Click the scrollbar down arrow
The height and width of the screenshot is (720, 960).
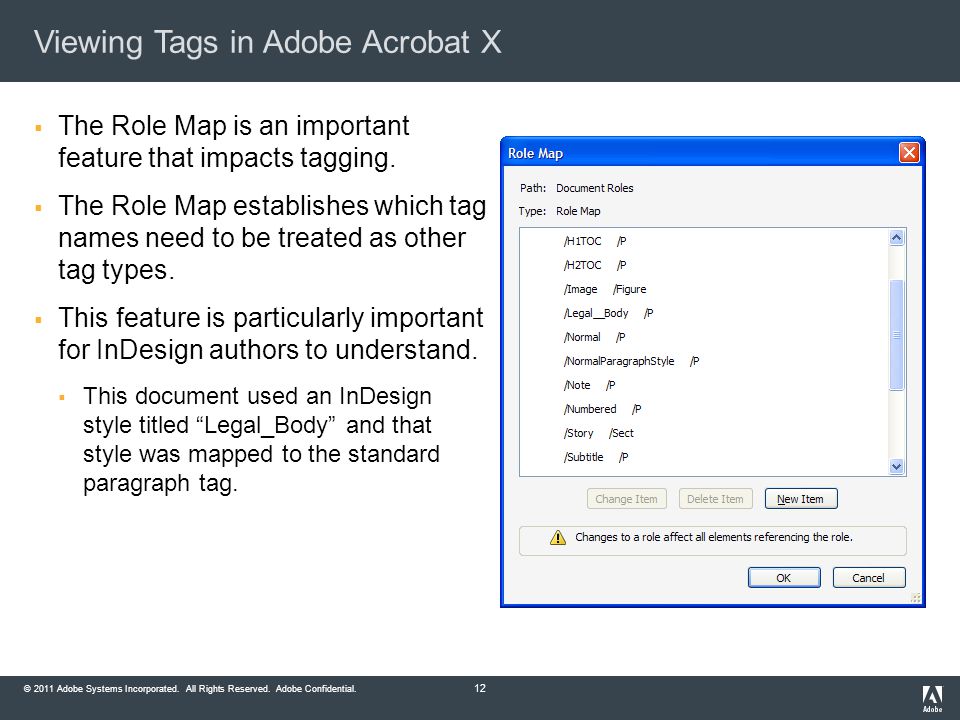coord(896,467)
